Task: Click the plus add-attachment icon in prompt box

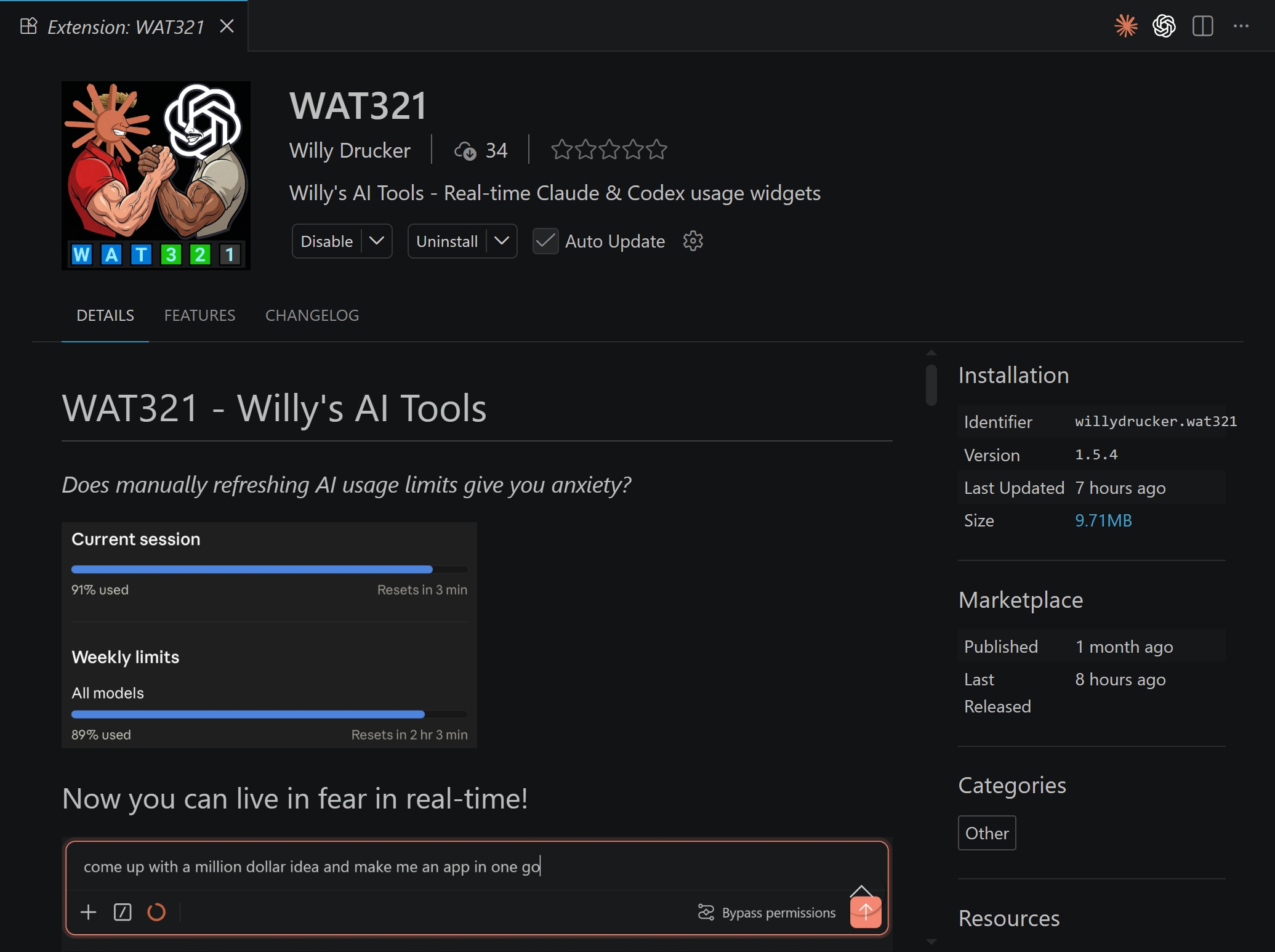Action: coord(89,912)
